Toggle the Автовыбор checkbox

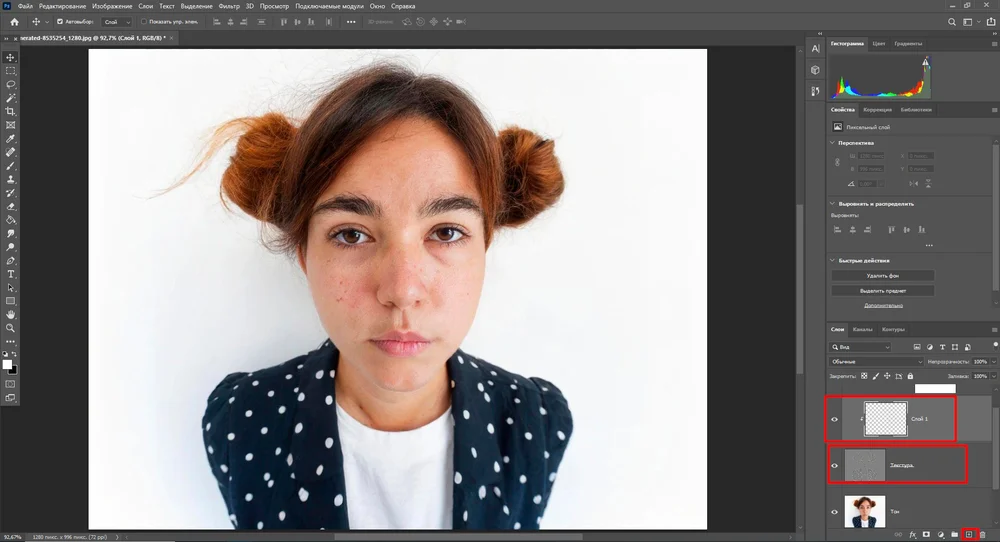pos(60,21)
